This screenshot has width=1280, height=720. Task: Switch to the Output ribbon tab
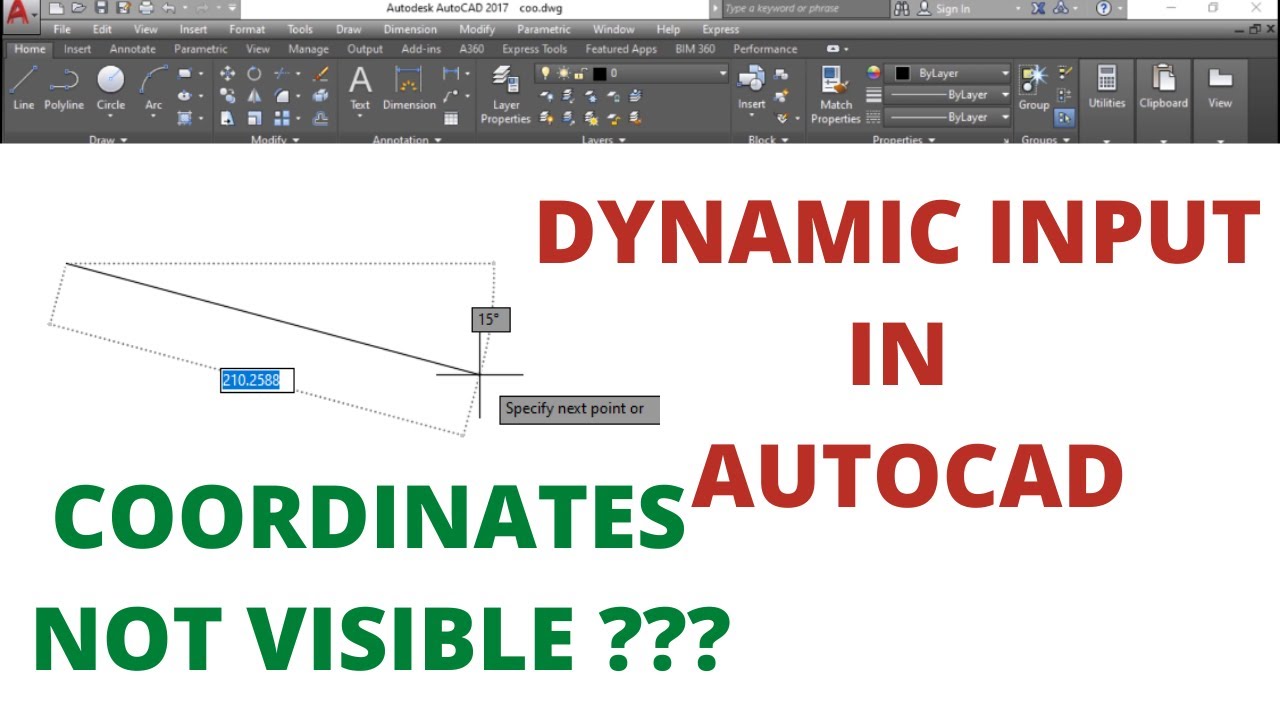pyautogui.click(x=365, y=49)
